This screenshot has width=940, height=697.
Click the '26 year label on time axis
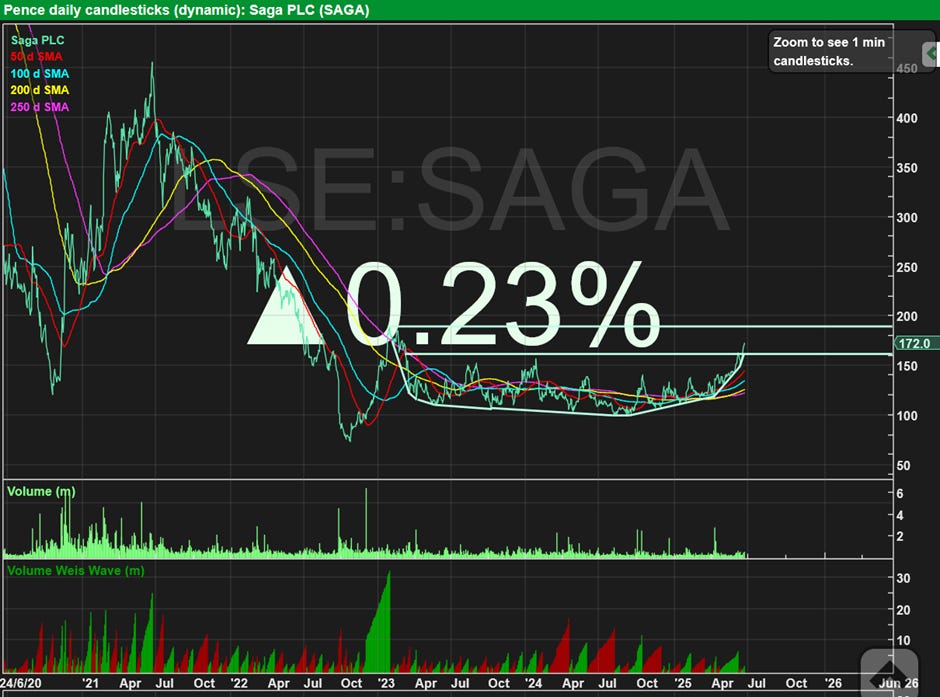point(833,683)
